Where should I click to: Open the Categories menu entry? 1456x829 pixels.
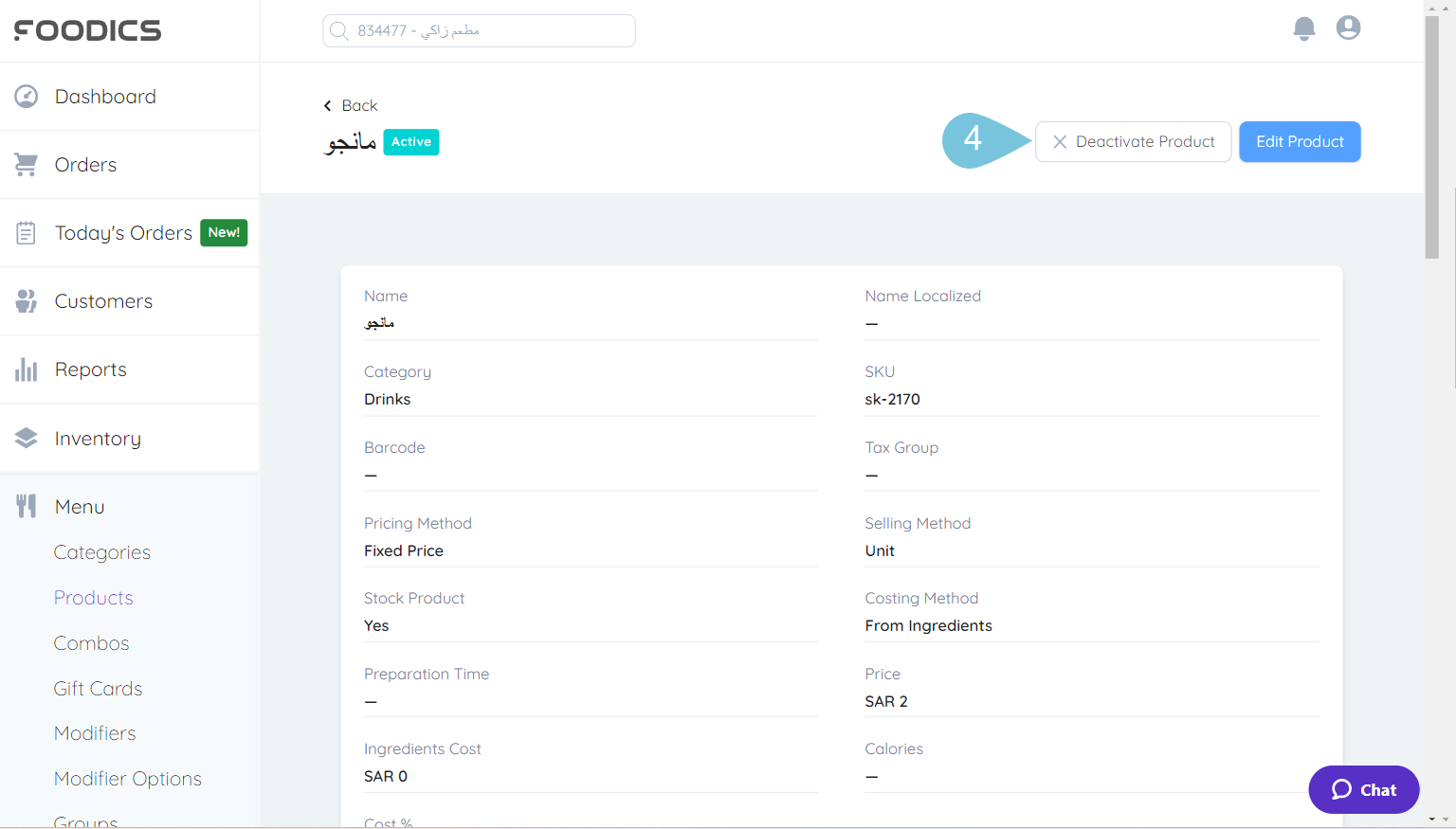(x=101, y=551)
